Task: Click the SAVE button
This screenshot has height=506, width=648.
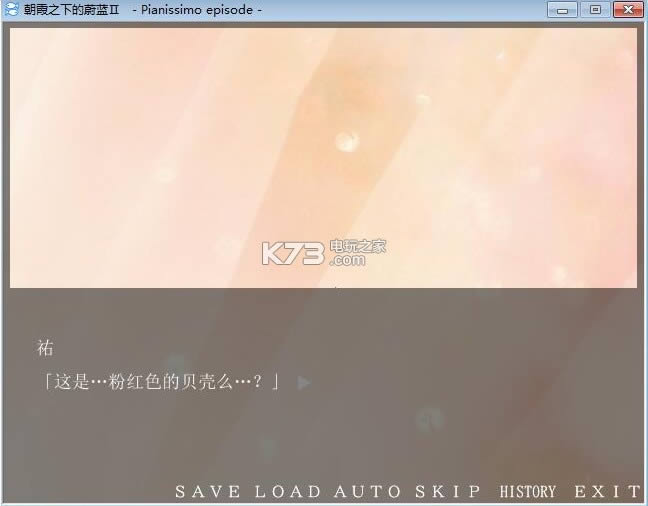Action: [207, 491]
